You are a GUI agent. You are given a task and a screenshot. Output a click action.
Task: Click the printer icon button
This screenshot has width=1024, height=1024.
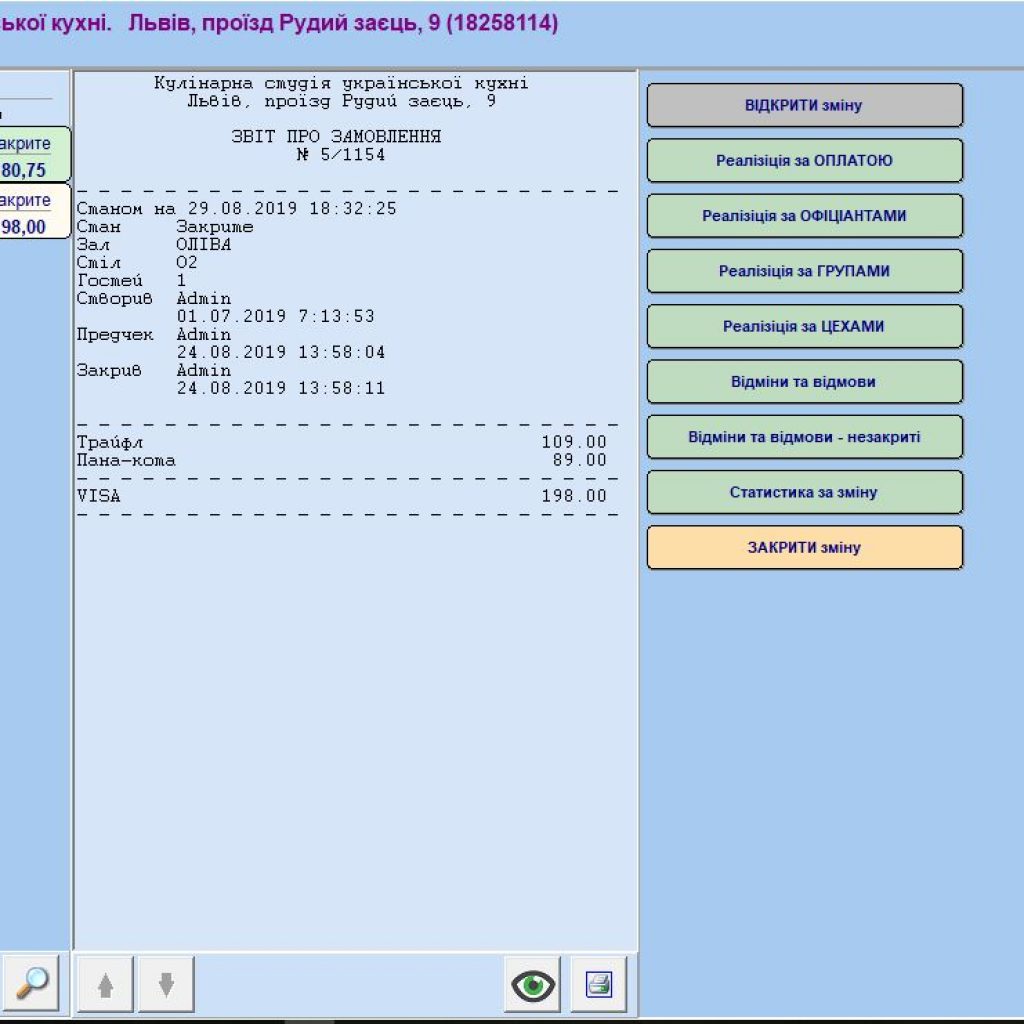click(x=599, y=984)
